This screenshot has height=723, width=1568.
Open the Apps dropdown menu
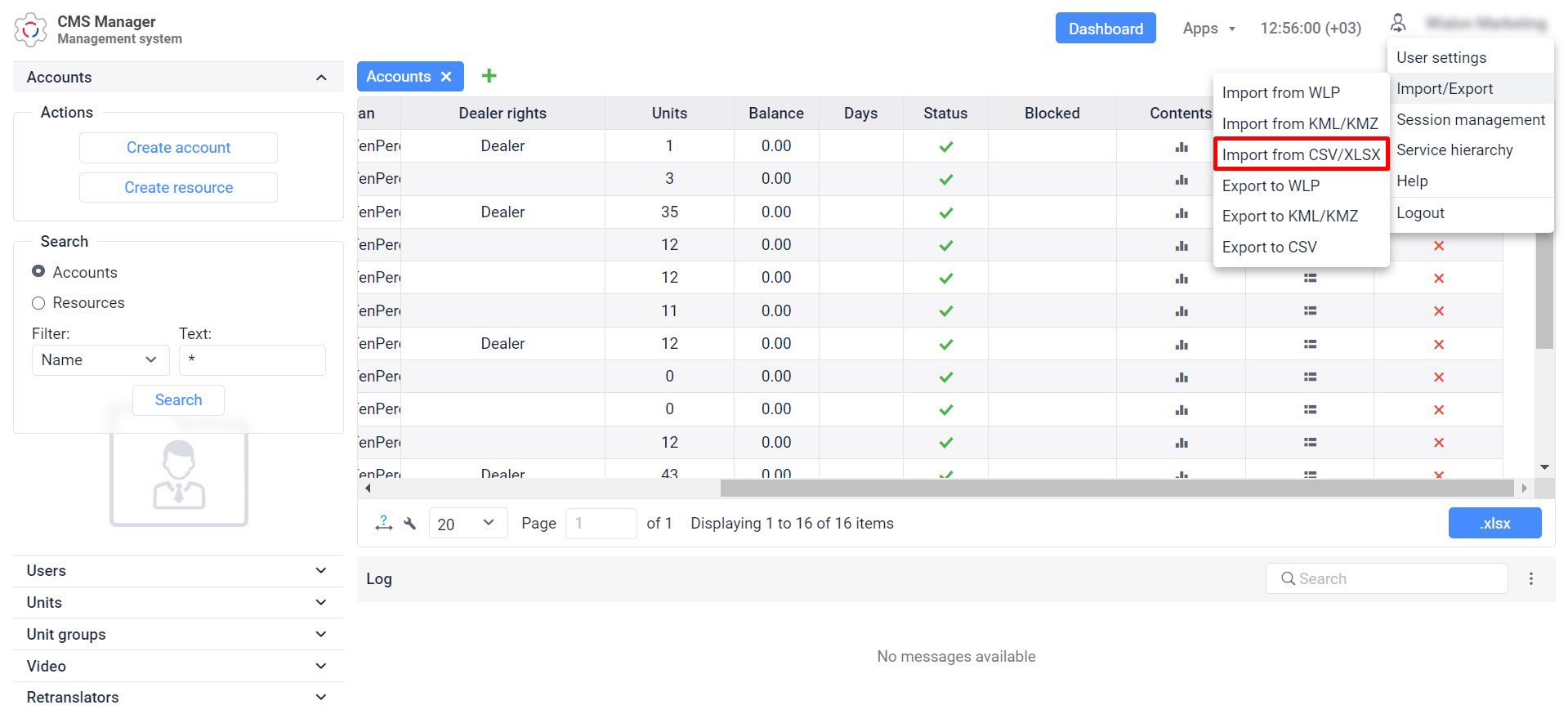tap(1208, 29)
